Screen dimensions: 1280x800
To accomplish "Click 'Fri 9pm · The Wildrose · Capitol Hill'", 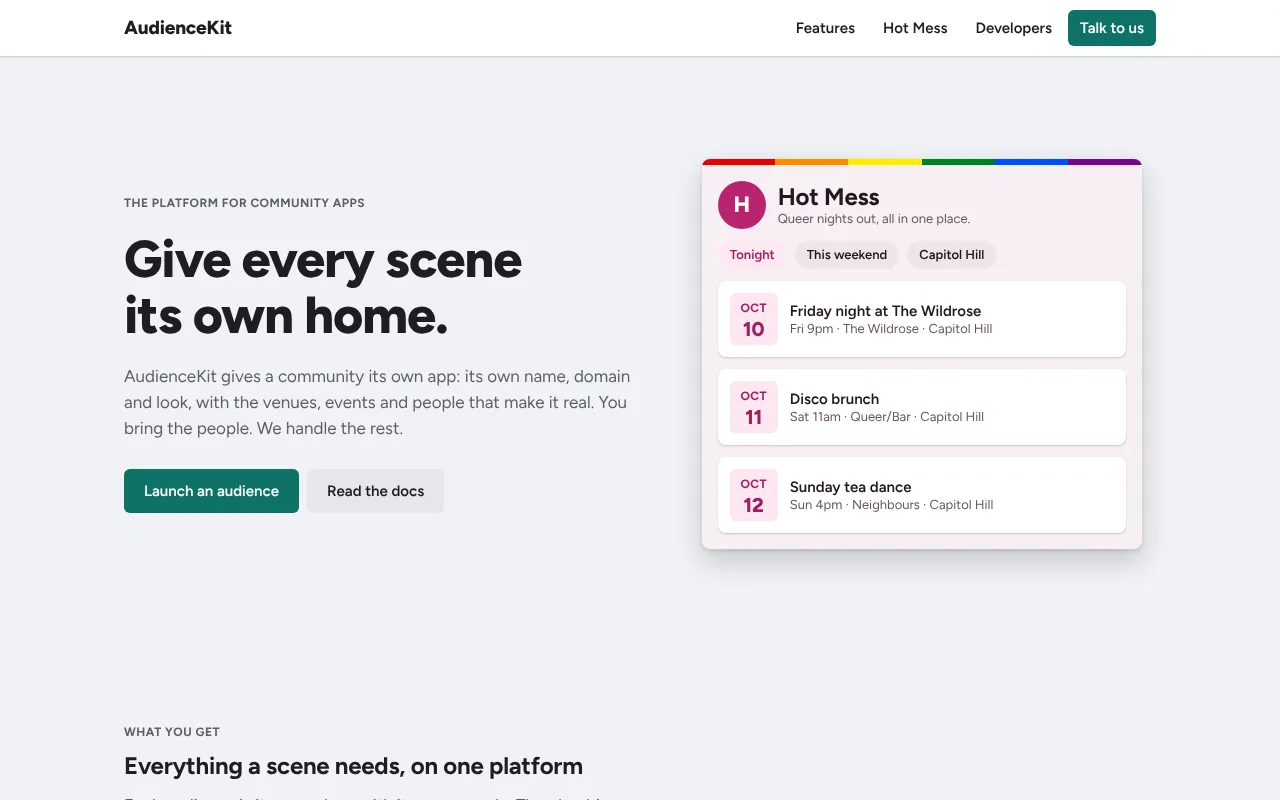I will point(891,329).
